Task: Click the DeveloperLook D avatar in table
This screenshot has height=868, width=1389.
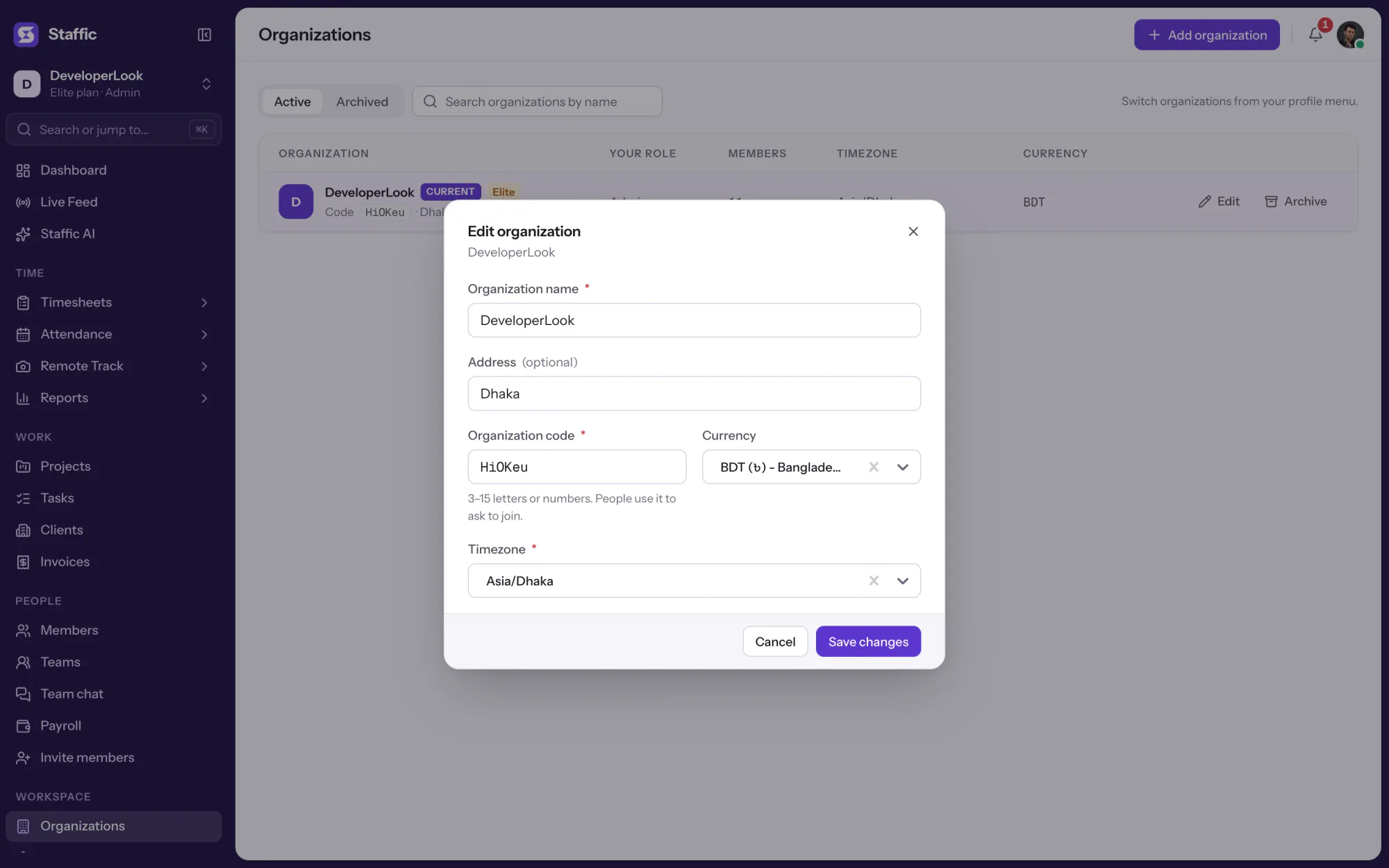Action: [296, 202]
